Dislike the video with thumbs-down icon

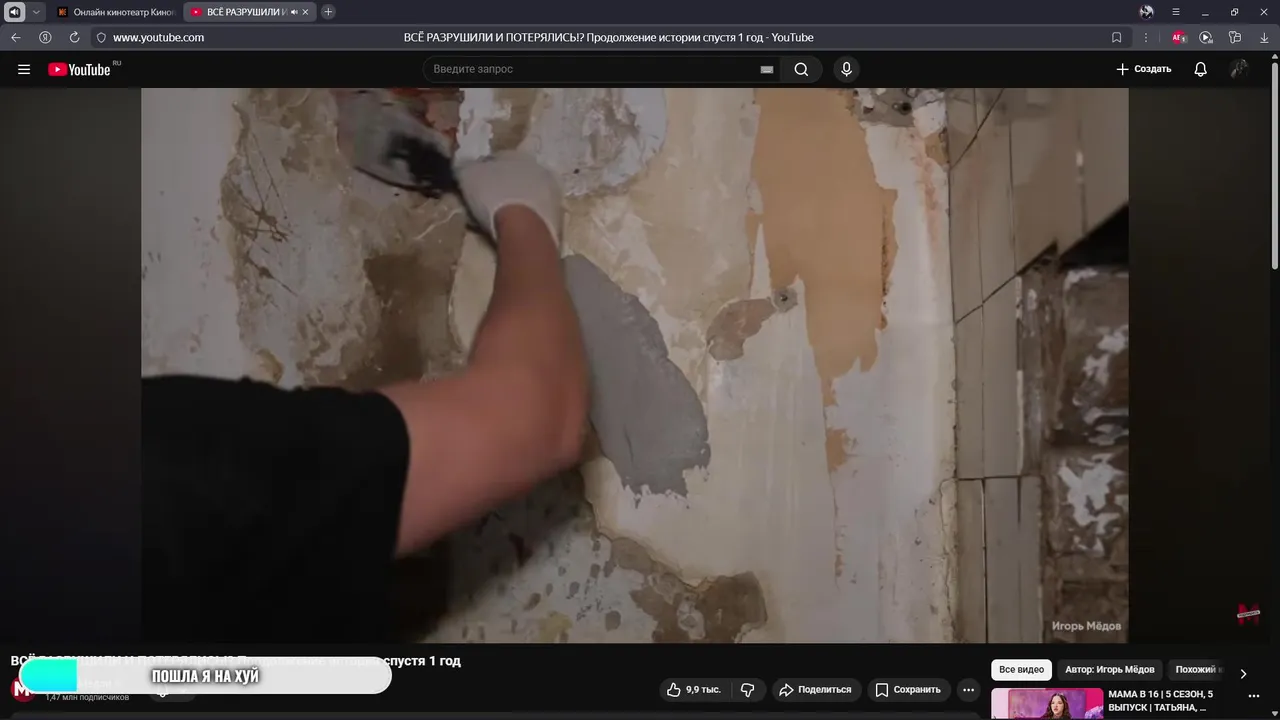click(747, 689)
